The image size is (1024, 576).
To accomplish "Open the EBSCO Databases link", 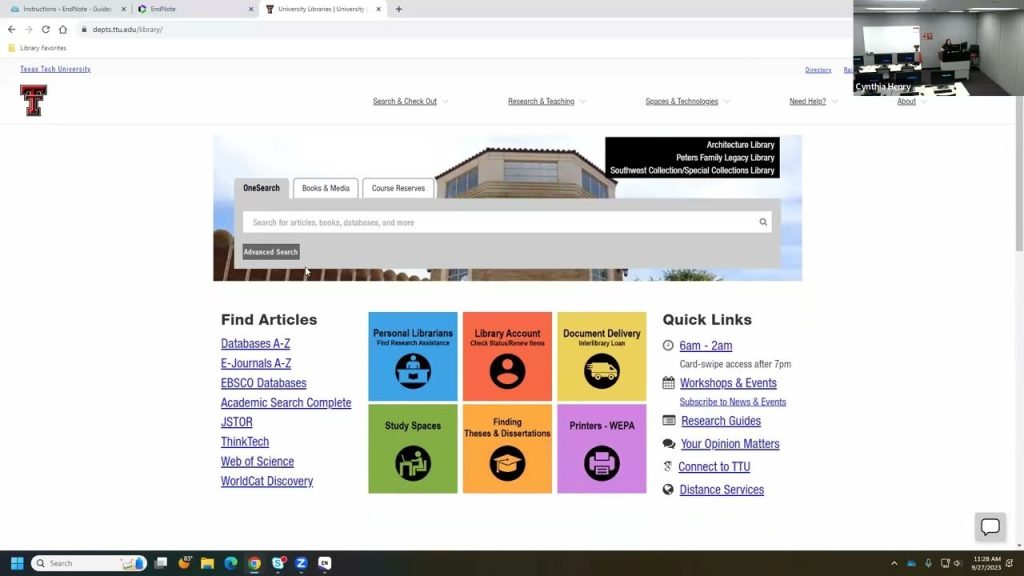I will pyautogui.click(x=263, y=383).
